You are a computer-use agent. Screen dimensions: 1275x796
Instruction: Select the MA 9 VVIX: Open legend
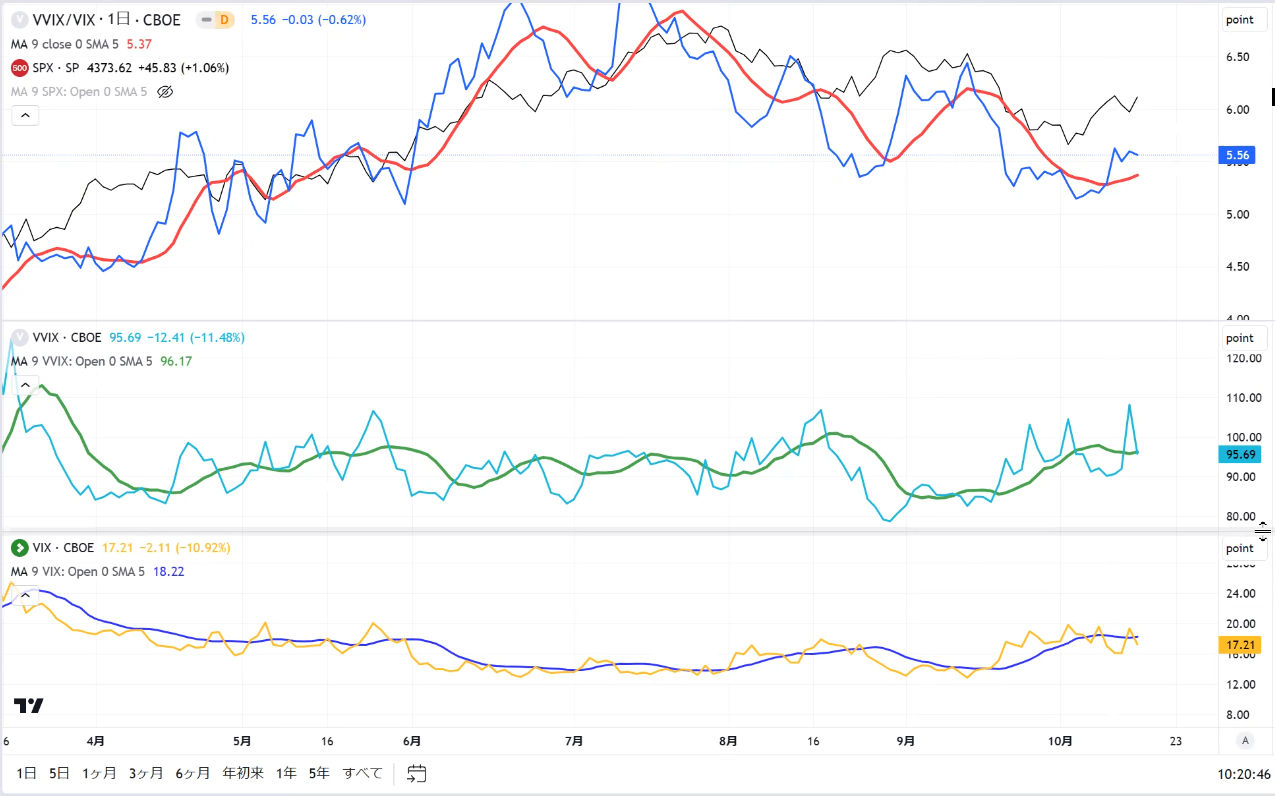81,362
